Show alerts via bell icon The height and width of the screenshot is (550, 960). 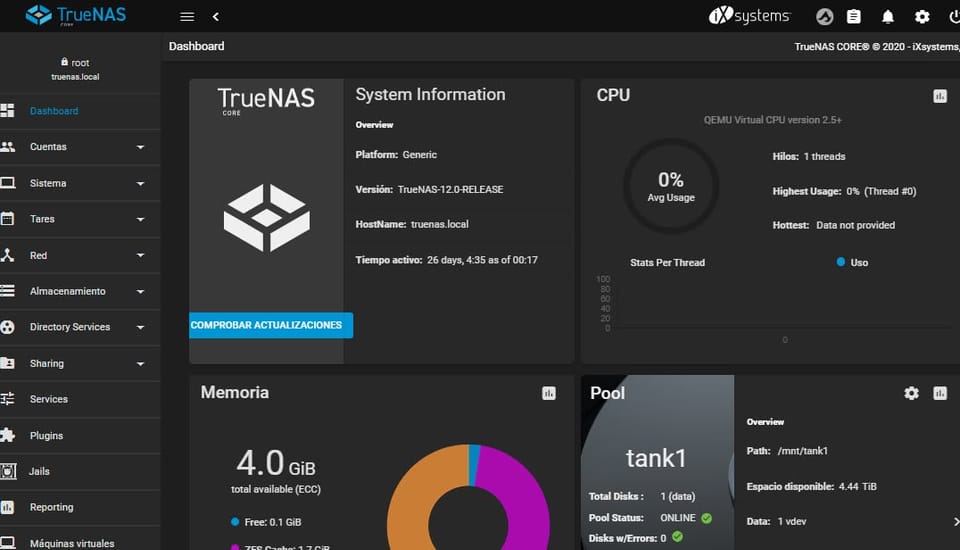pos(888,17)
